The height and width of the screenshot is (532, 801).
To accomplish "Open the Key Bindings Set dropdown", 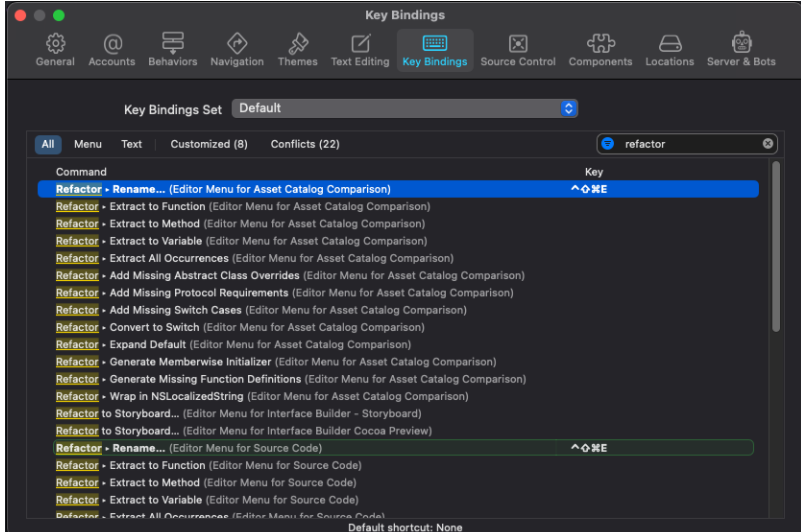I will pos(405,108).
